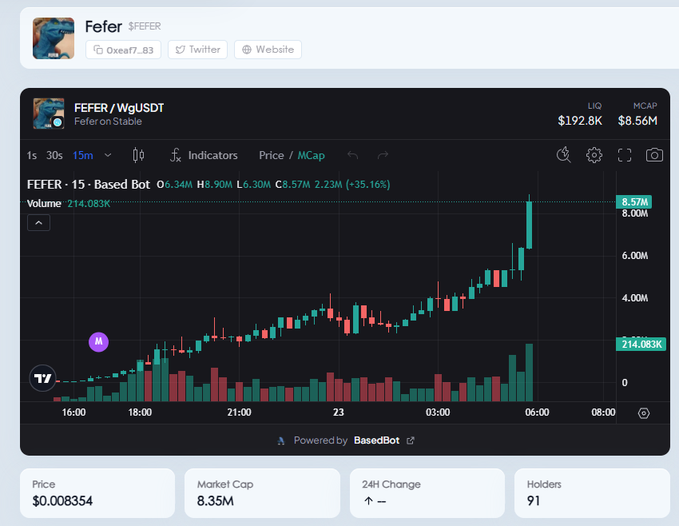Click the Fefer token avatar image
679x526 pixels.
pyautogui.click(x=53, y=38)
